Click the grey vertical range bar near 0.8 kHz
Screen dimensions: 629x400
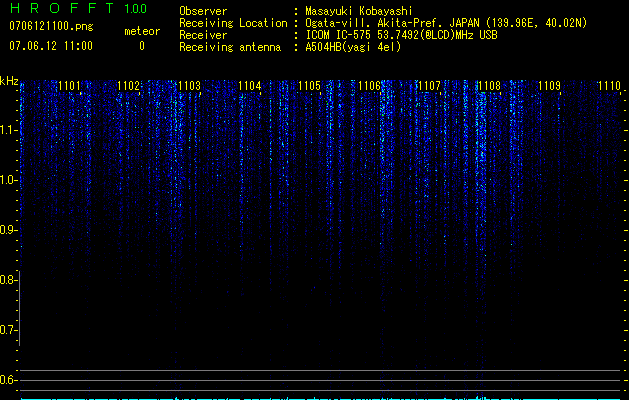19,308
